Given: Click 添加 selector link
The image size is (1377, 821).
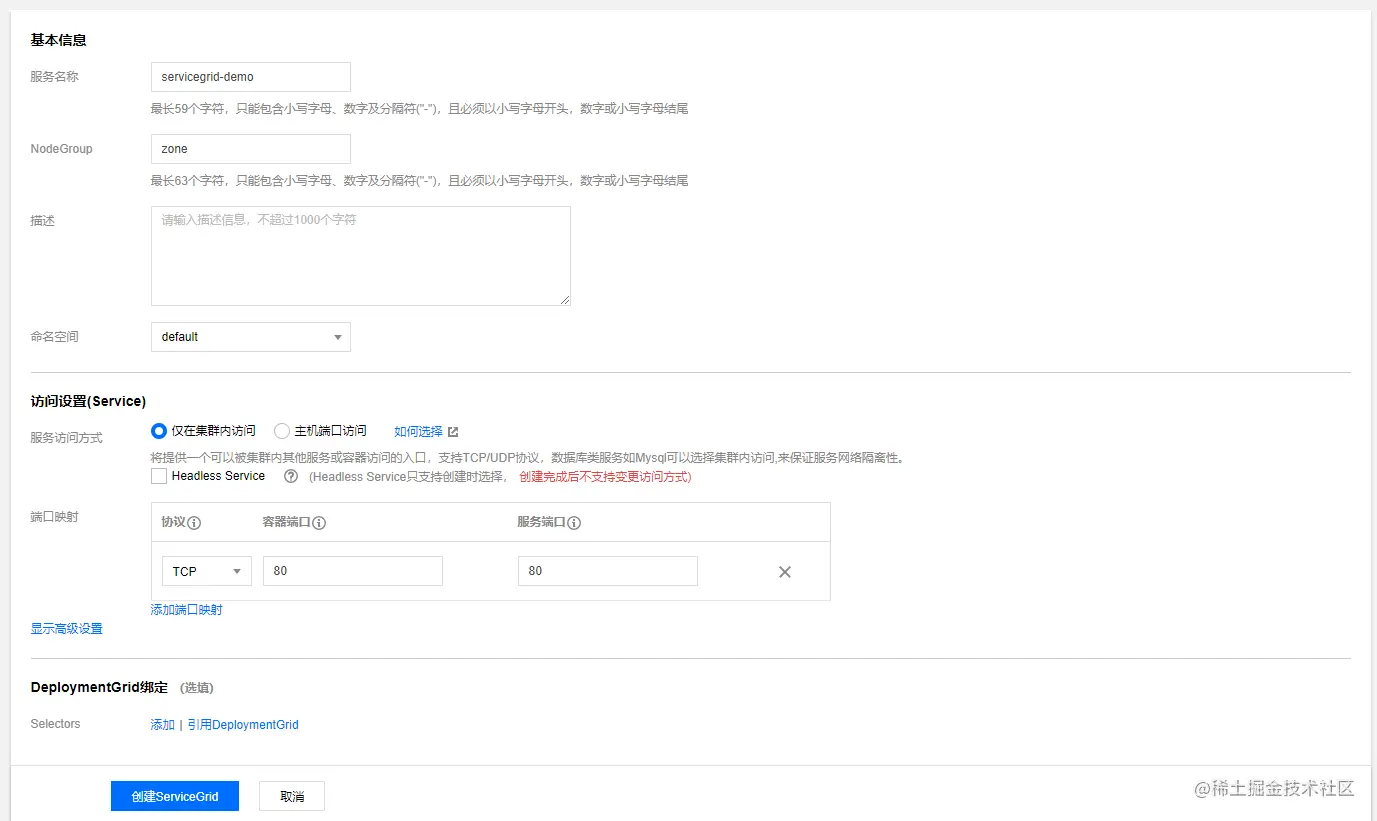Looking at the screenshot, I should [x=162, y=725].
